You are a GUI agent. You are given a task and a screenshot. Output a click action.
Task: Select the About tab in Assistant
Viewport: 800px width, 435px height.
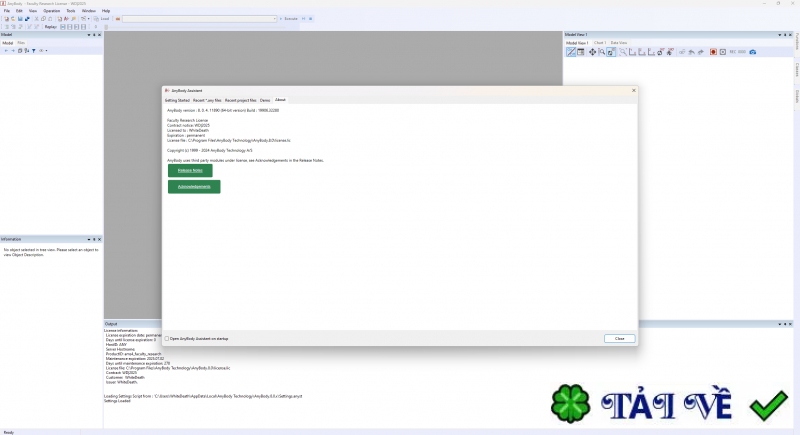coord(280,100)
